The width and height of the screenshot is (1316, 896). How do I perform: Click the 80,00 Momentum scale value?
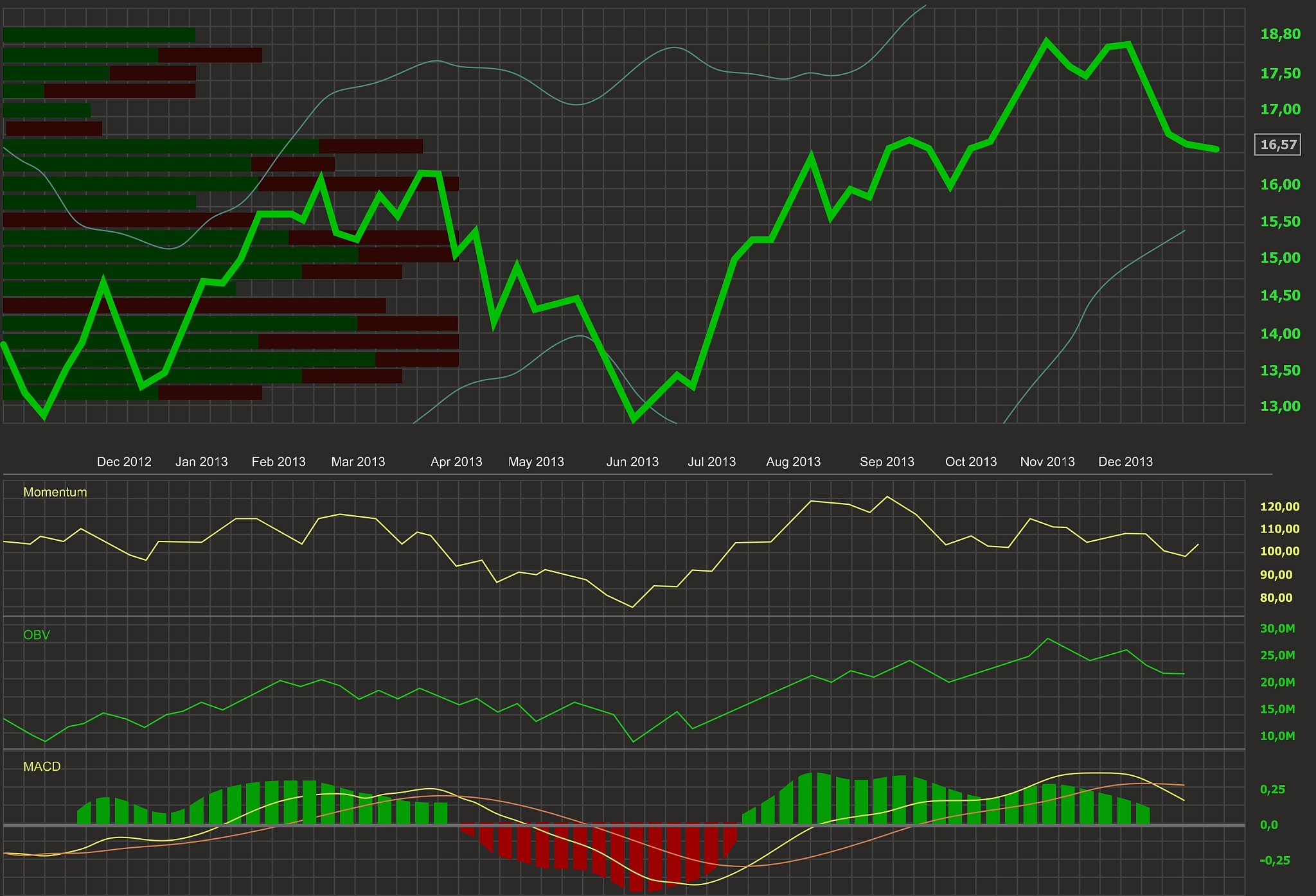[x=1276, y=598]
